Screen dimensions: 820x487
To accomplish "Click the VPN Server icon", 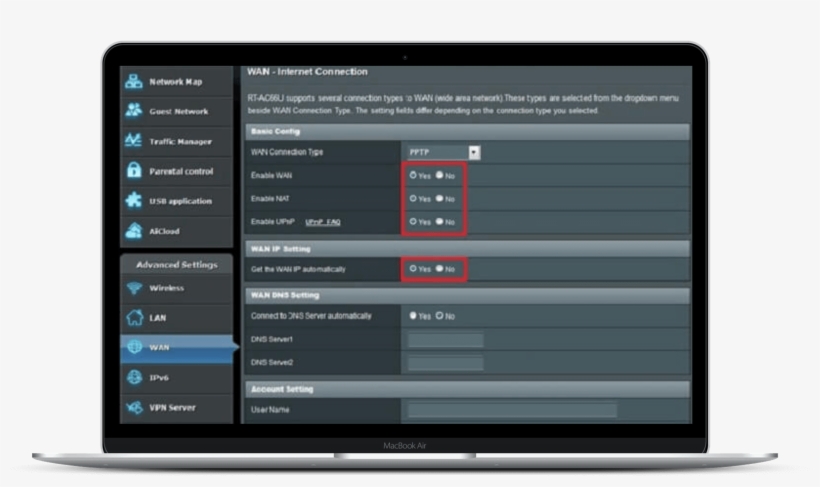I will pos(134,407).
